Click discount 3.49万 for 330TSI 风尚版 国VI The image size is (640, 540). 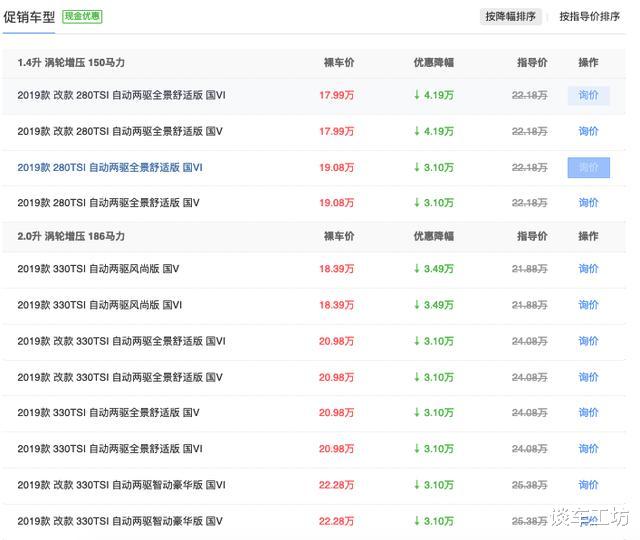click(x=433, y=305)
